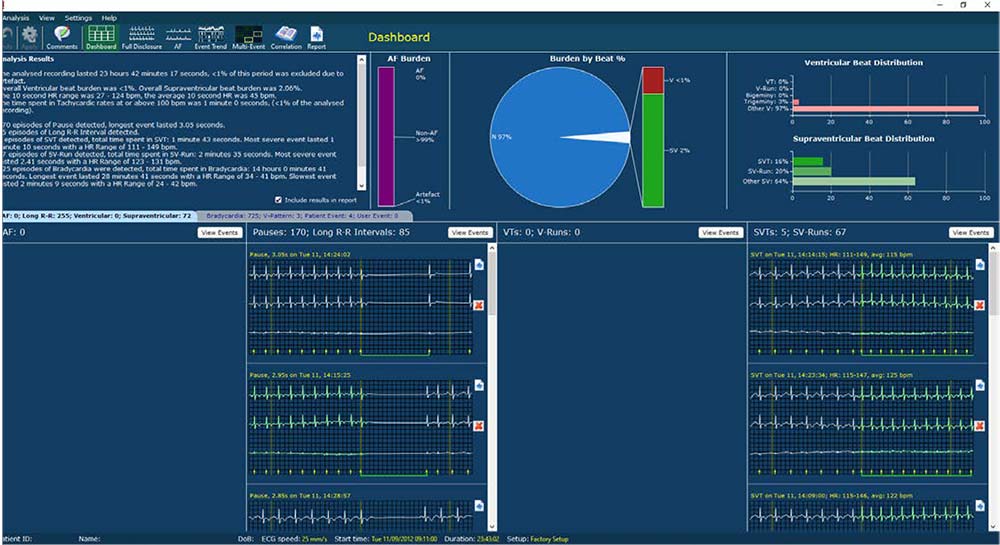This screenshot has height=545, width=1000.
Task: Click the Factory Setup status text
Action: point(549,539)
